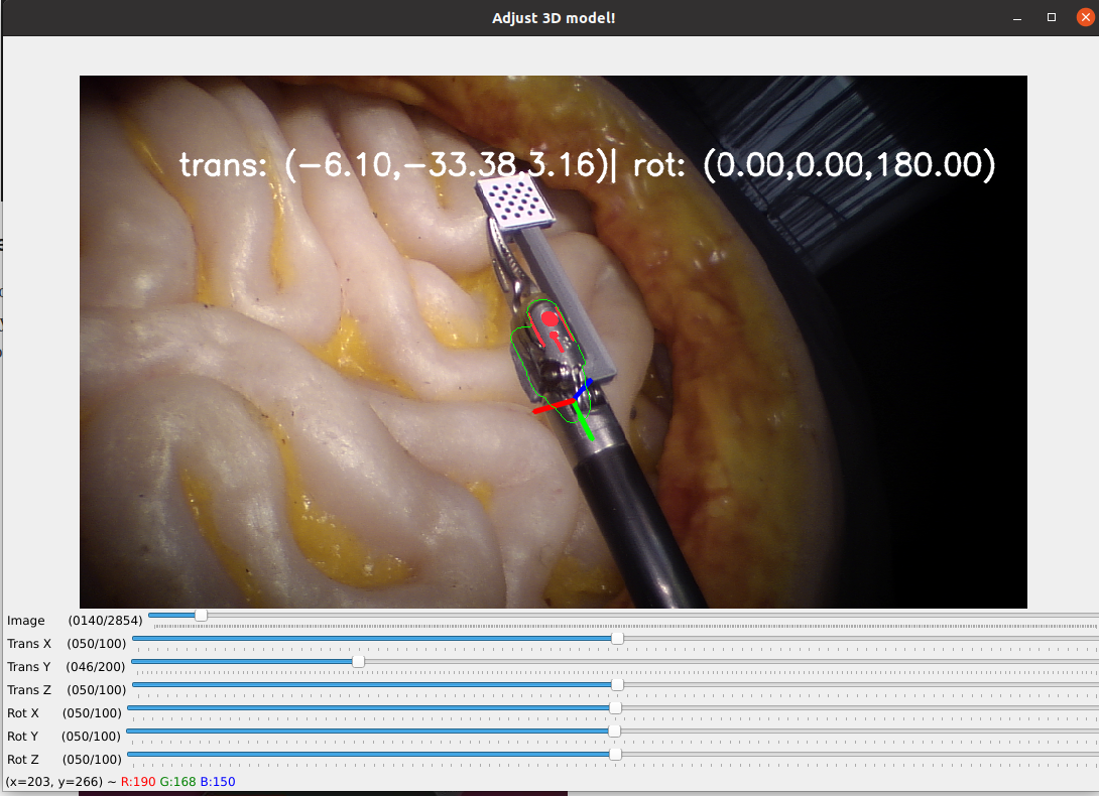Screen dimensions: 1099x796
Task: Minimize the Adjust 3D model window
Action: coord(1017,18)
